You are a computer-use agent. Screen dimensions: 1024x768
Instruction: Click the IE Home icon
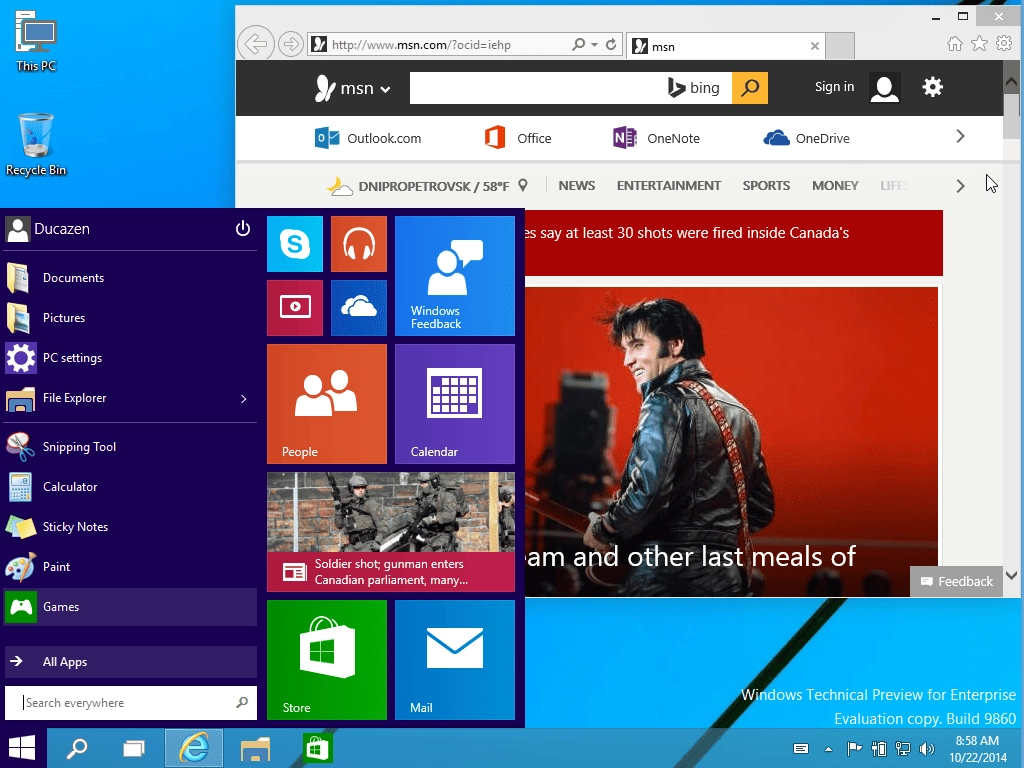click(x=955, y=44)
